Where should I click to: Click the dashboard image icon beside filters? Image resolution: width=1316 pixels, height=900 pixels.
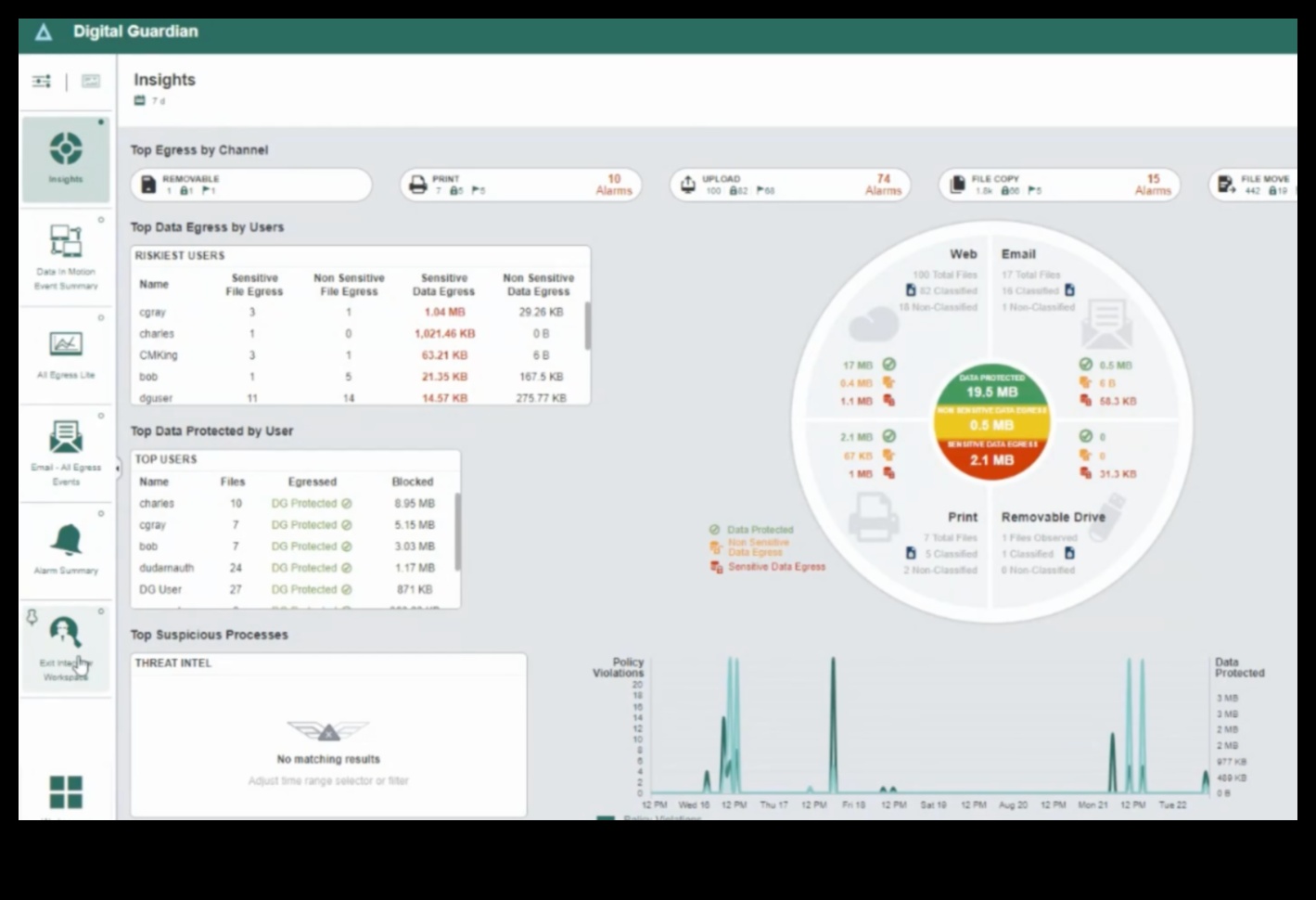tap(91, 82)
